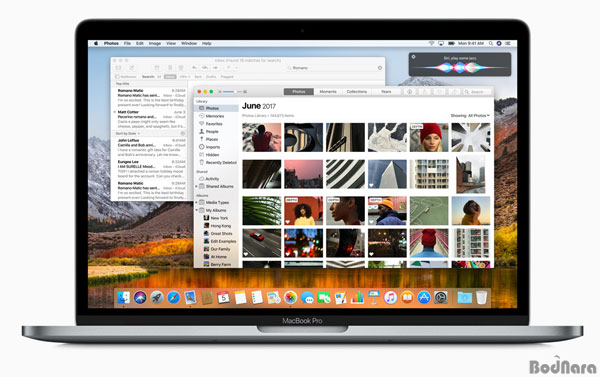The height and width of the screenshot is (377, 600).
Task: Adjust the thumbnail zoom slider in Photos
Action: coord(232,92)
